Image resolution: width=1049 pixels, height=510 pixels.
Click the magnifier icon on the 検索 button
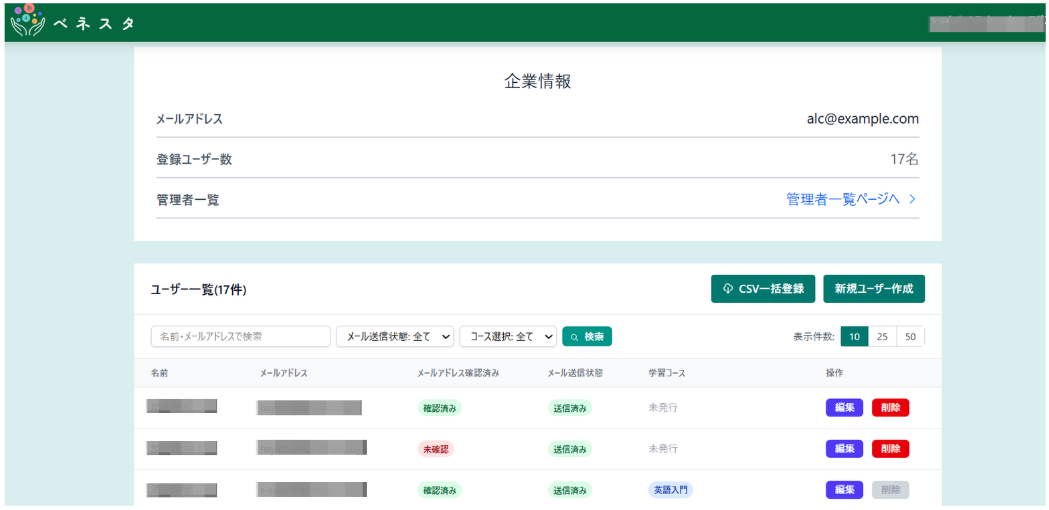(x=575, y=337)
